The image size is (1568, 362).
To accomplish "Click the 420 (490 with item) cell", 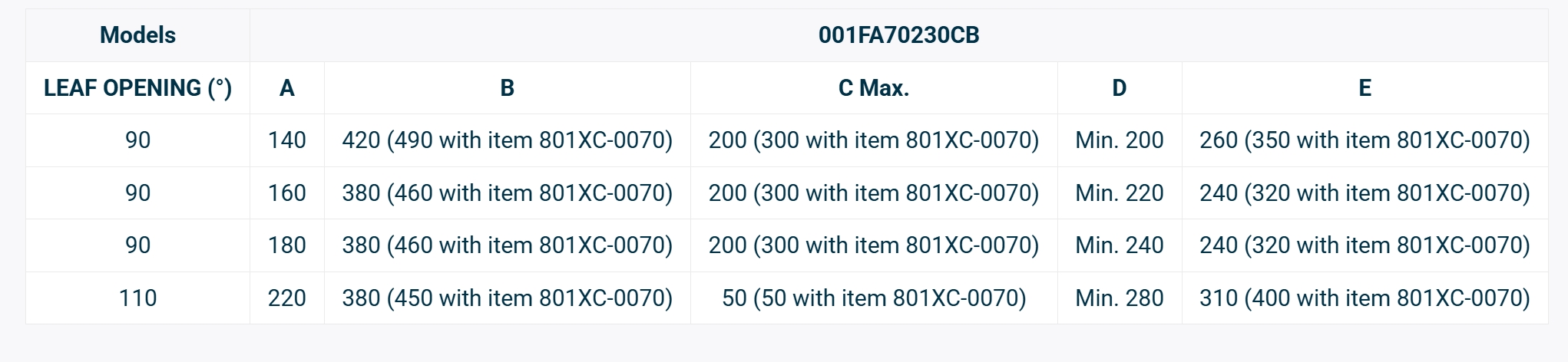I will [x=507, y=140].
